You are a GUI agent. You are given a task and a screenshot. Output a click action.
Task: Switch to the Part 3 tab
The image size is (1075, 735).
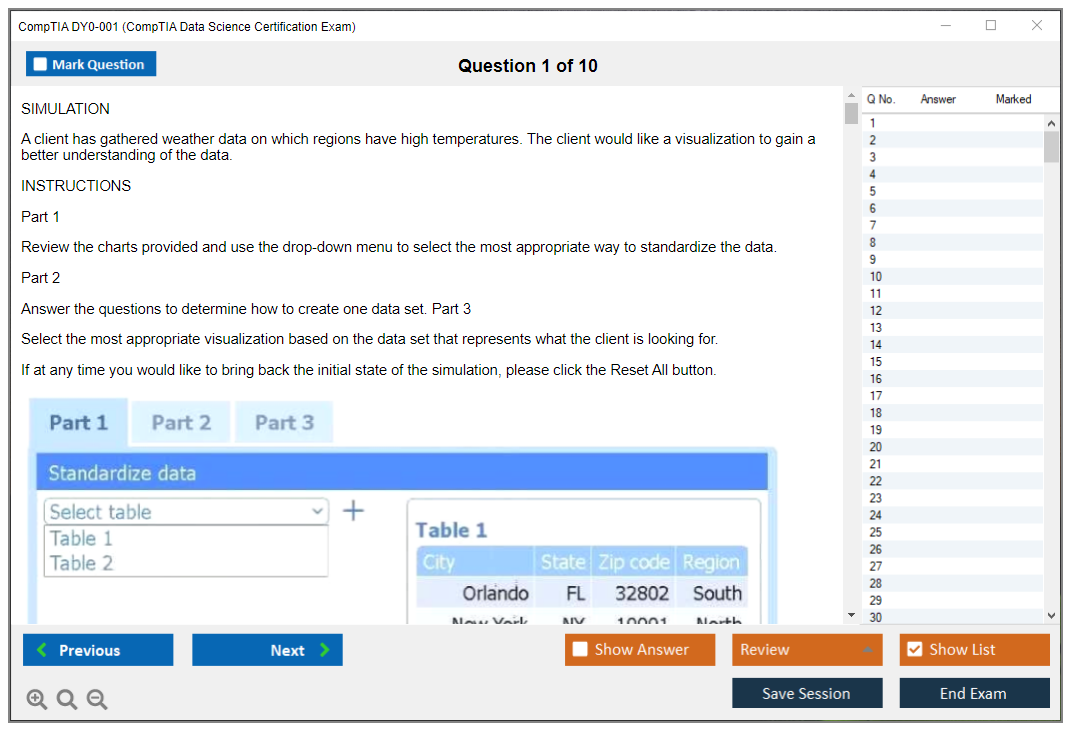click(283, 422)
